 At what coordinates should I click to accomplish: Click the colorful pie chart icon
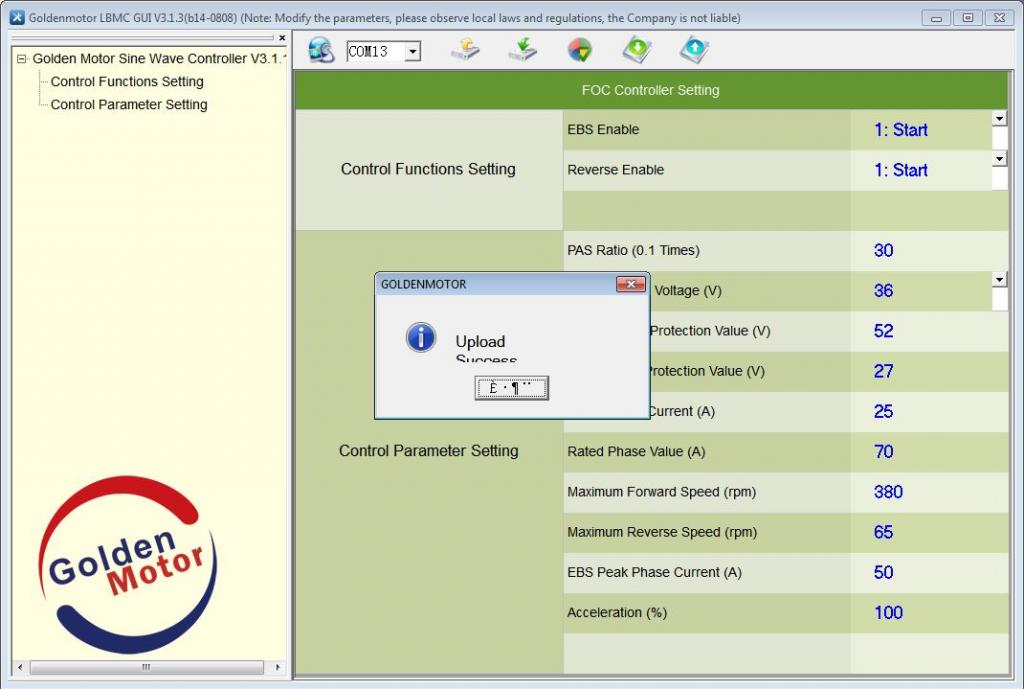coord(579,50)
